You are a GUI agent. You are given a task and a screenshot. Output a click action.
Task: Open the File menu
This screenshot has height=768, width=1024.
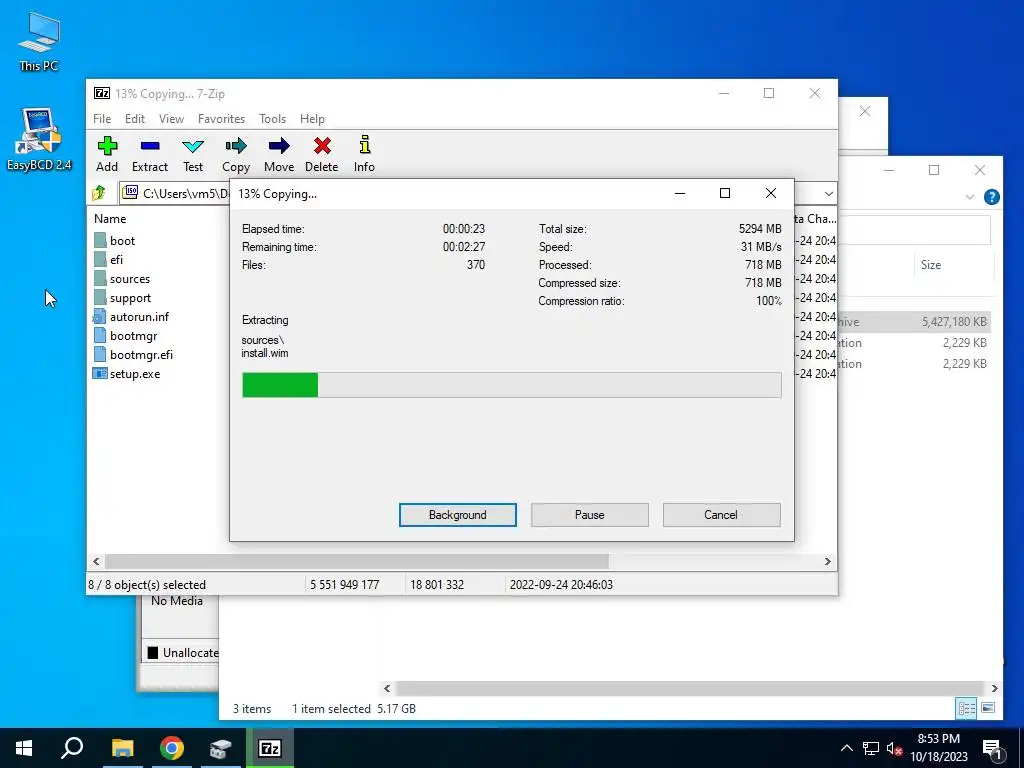click(102, 119)
